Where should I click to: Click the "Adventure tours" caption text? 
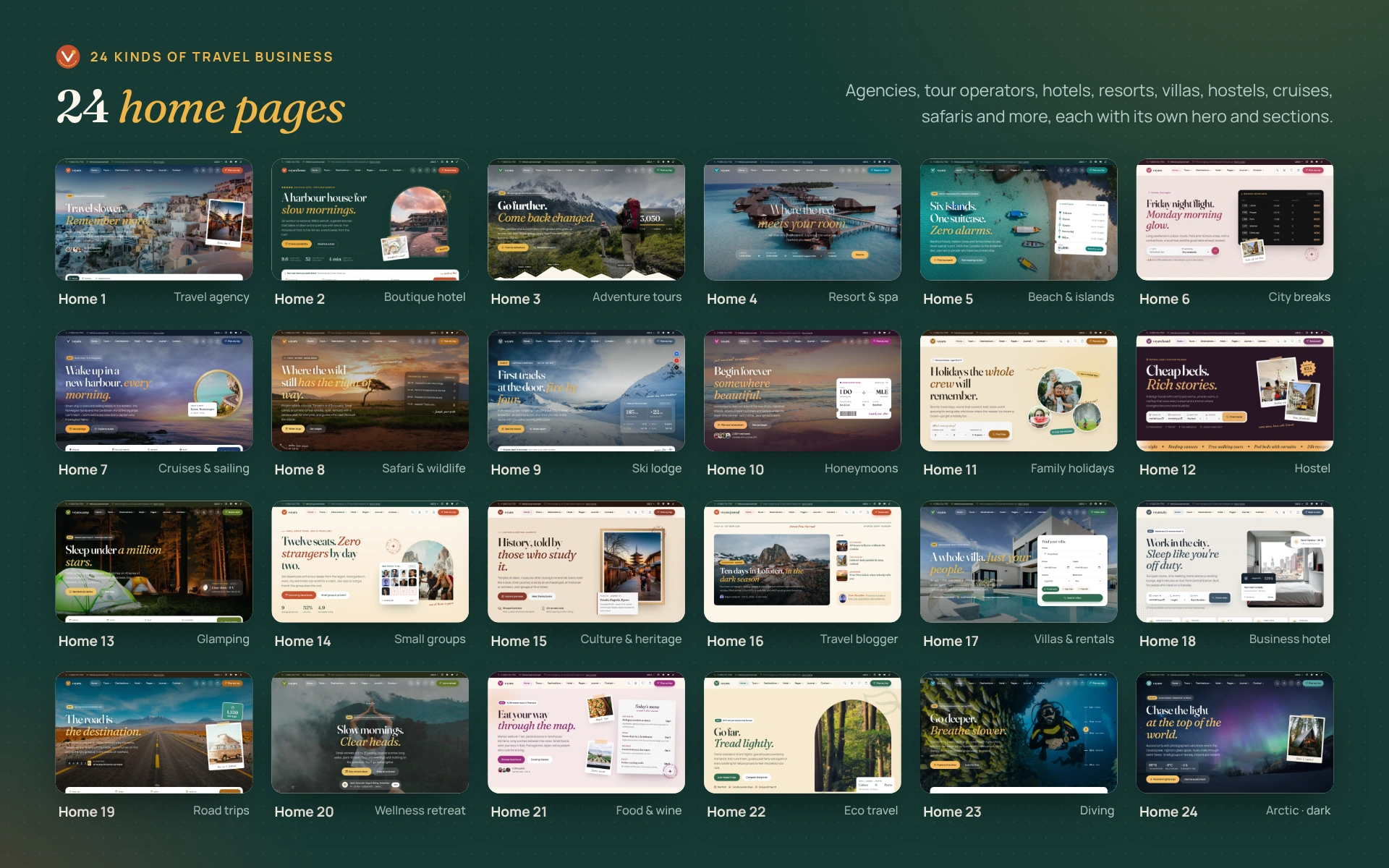coord(637,297)
